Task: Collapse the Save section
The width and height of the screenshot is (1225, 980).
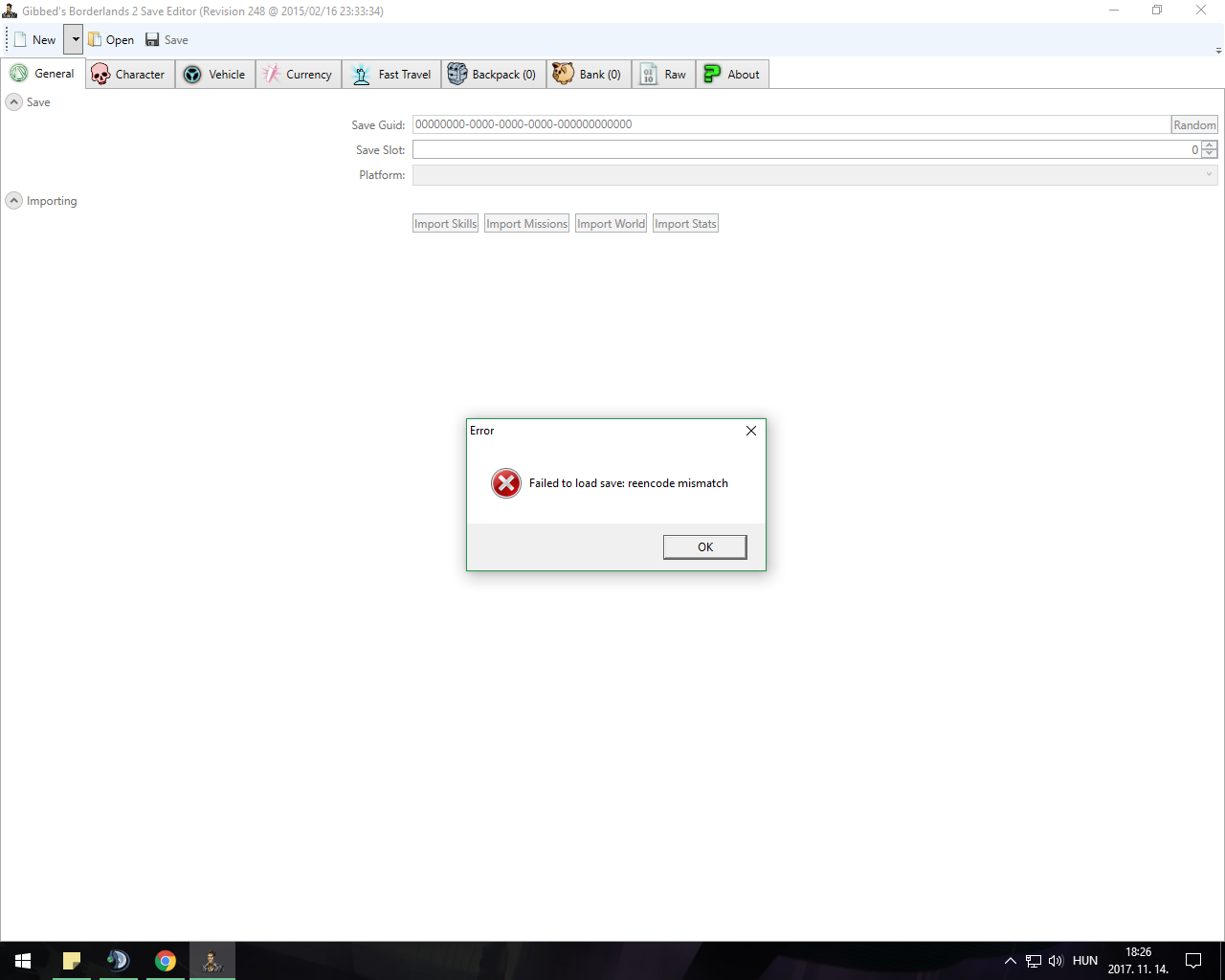Action: tap(14, 102)
